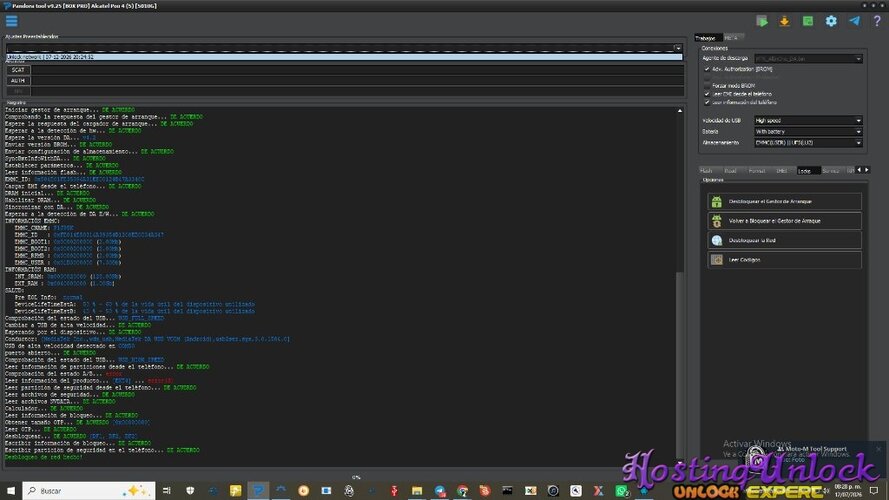Open the Windows Start menu

(11, 490)
